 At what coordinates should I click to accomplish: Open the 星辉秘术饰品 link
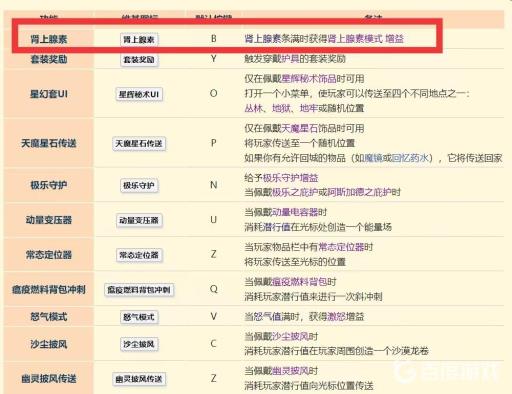pyautogui.click(x=309, y=79)
